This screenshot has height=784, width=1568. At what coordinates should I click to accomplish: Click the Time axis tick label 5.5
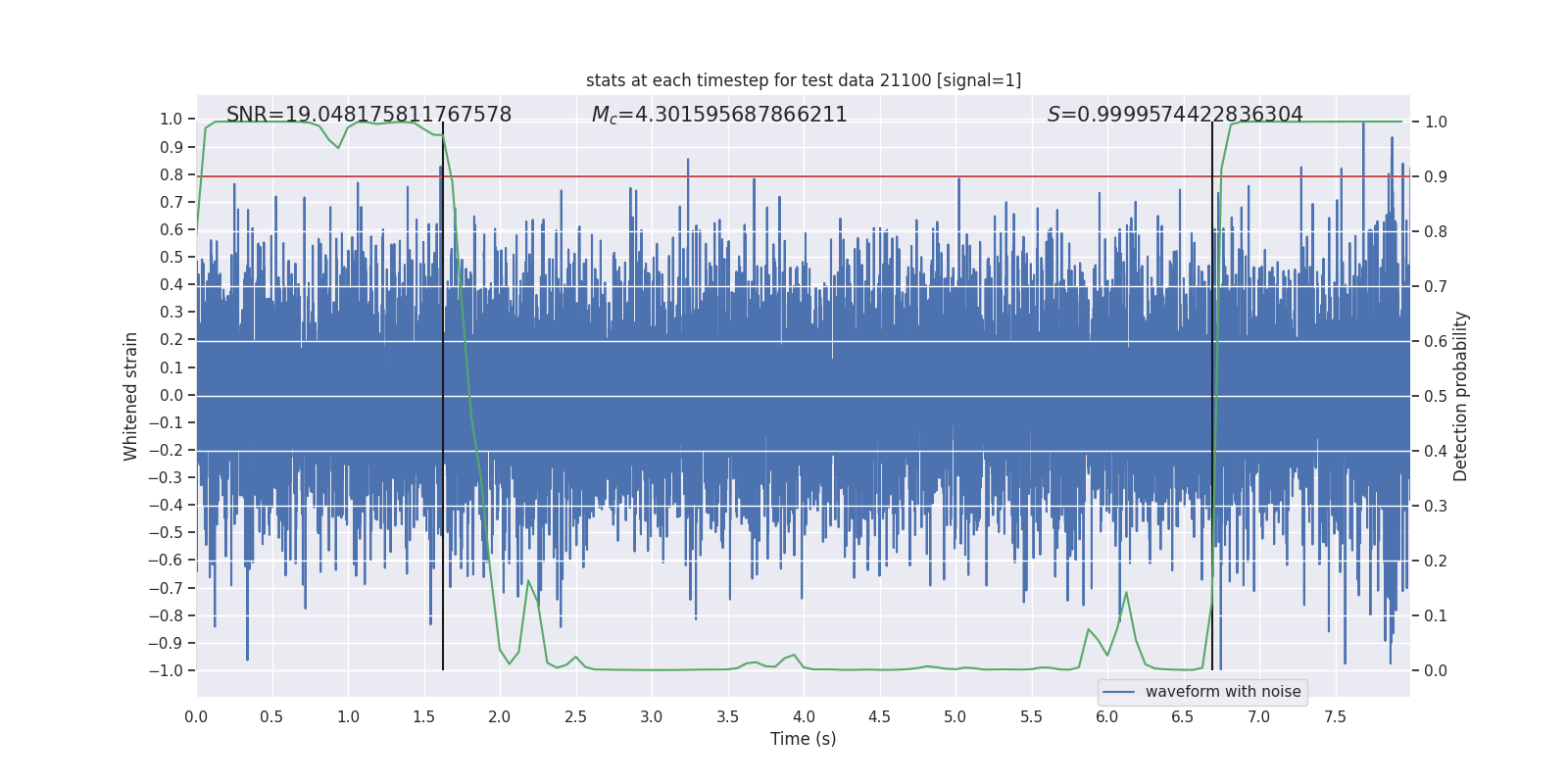click(1031, 716)
